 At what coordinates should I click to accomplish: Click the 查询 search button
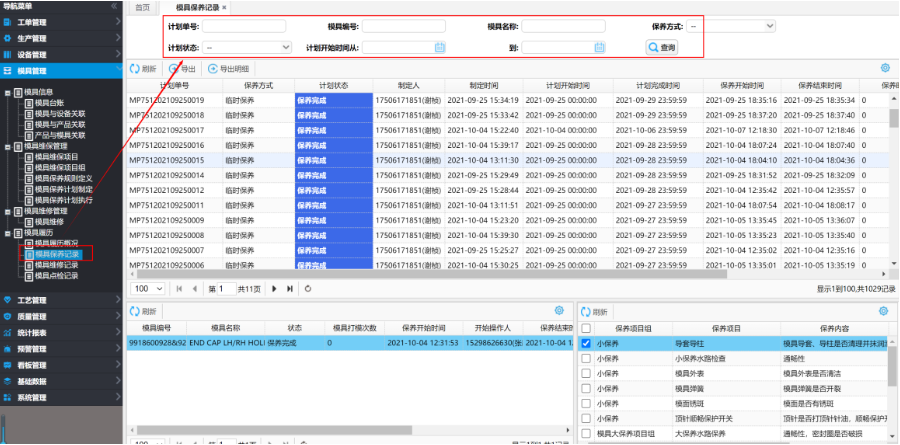pos(662,47)
